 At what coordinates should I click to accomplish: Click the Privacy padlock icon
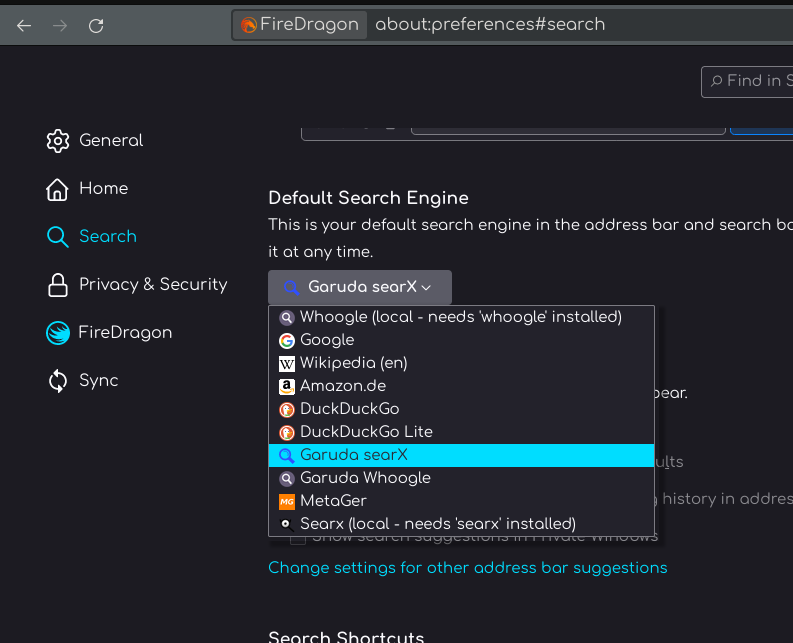click(58, 285)
